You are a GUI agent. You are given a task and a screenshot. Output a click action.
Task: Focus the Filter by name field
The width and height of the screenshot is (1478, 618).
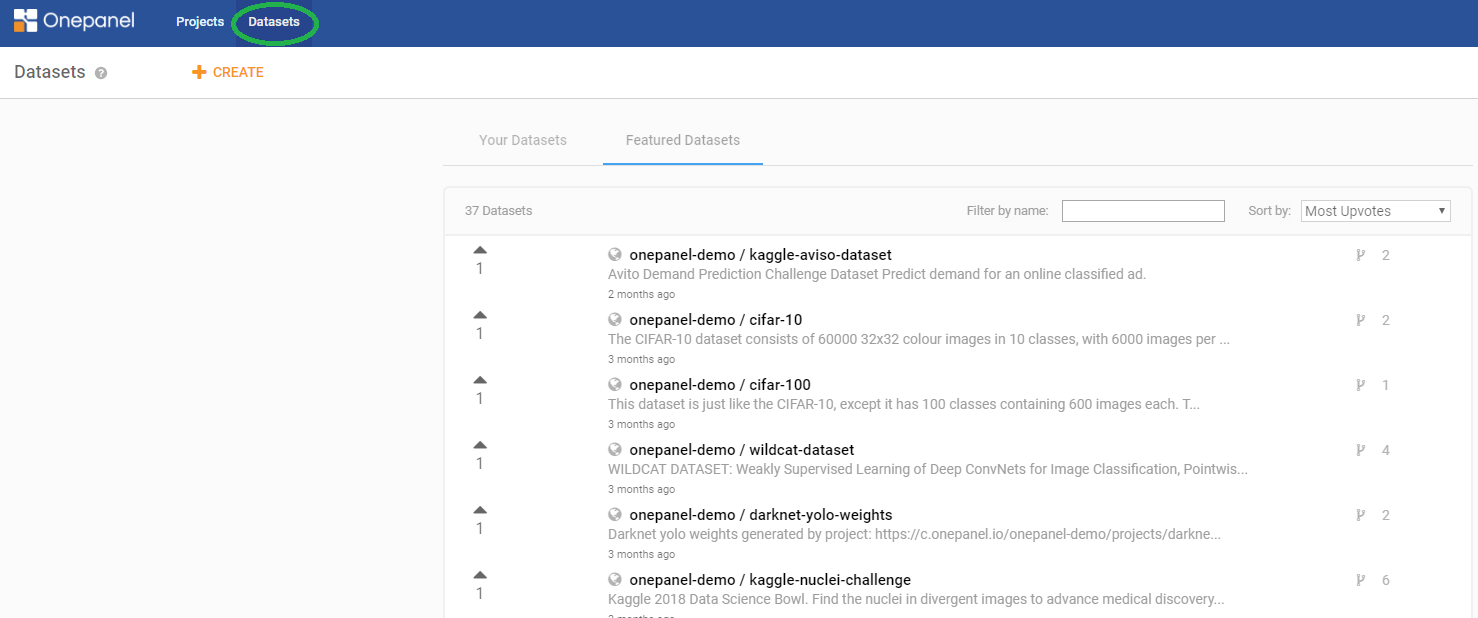1143,211
